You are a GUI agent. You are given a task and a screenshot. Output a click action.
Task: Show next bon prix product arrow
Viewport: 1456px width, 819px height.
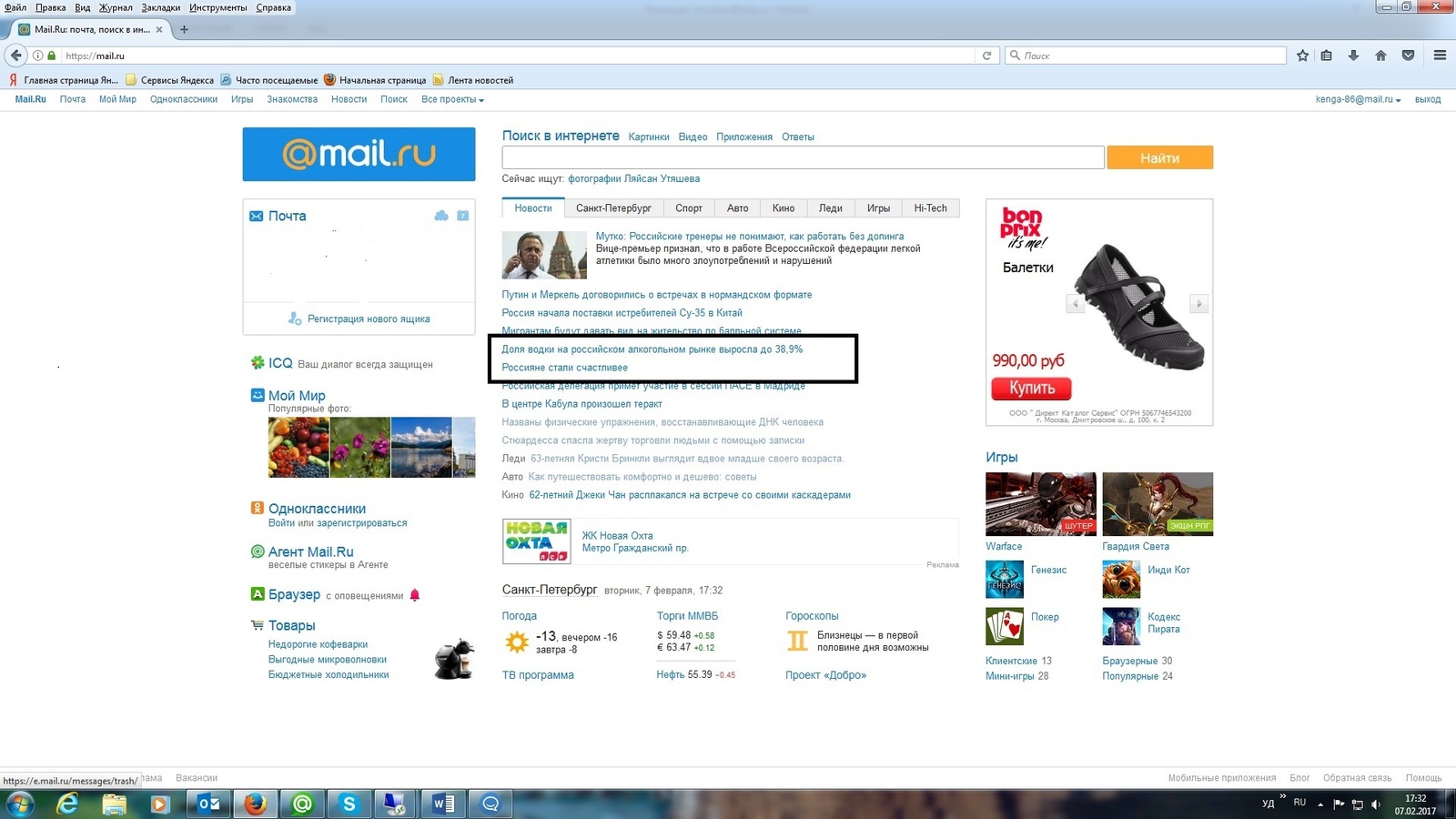[x=1198, y=304]
